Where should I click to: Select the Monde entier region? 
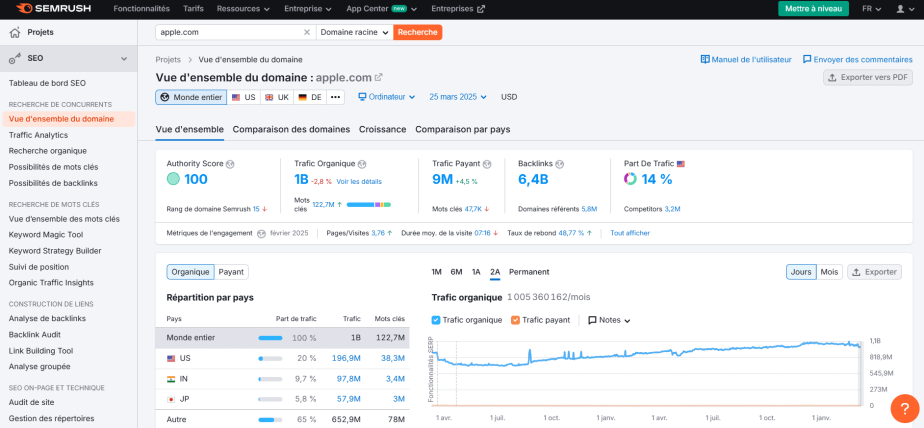[x=192, y=97]
